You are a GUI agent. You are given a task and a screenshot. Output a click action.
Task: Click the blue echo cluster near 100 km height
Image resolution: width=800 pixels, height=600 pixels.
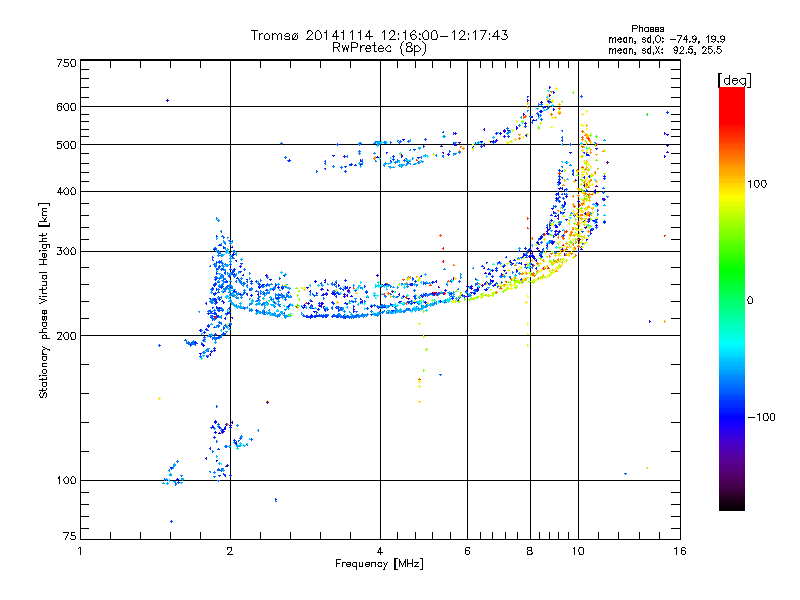pyautogui.click(x=173, y=474)
